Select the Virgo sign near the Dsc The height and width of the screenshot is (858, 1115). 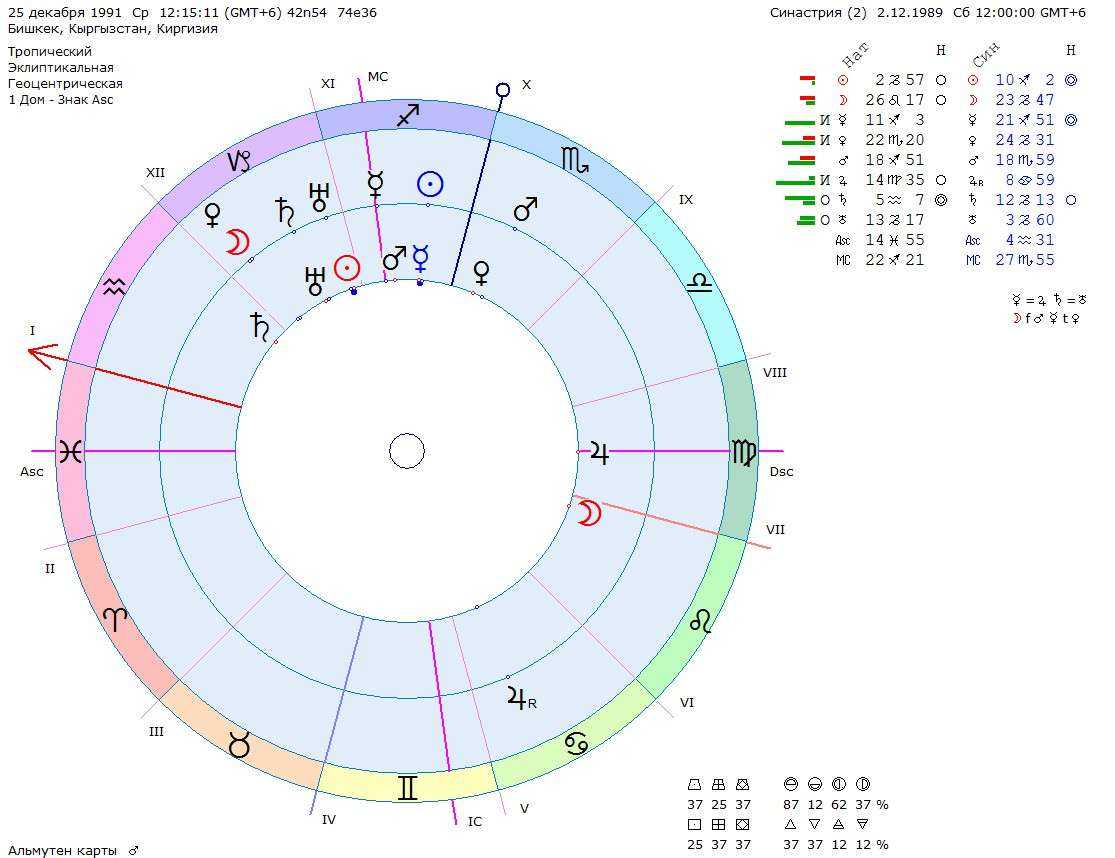coord(743,452)
